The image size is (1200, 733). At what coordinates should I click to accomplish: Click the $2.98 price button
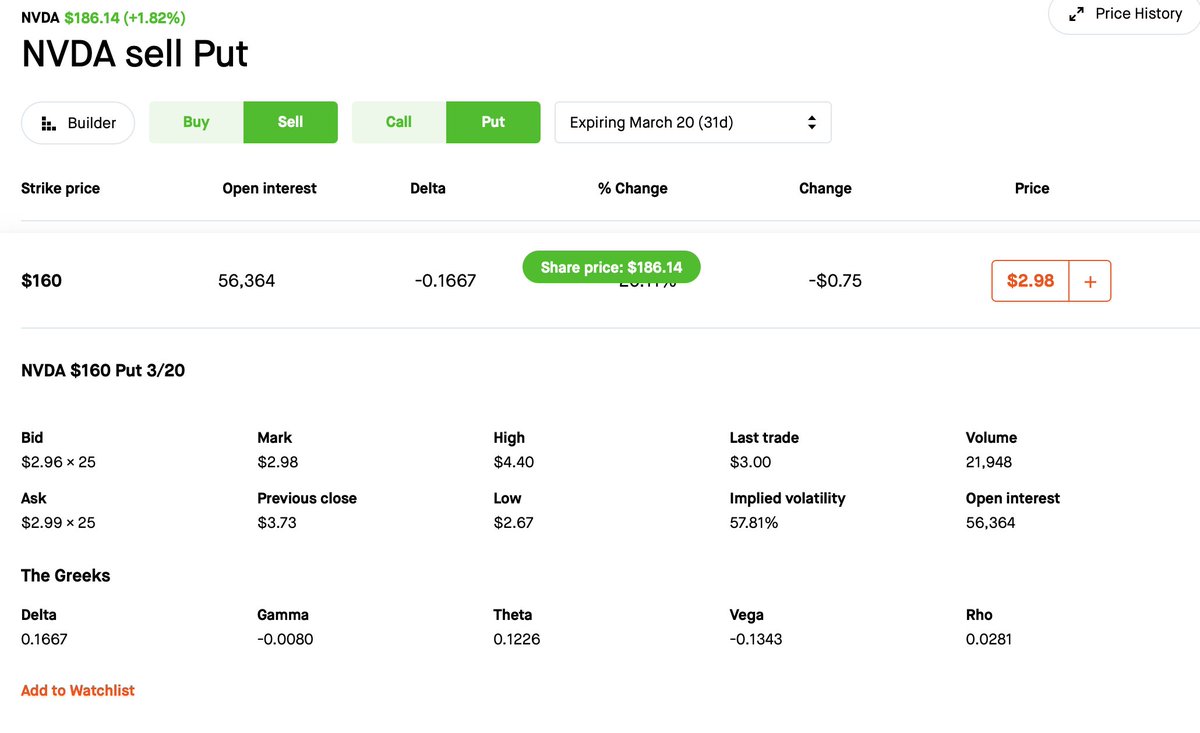[1030, 281]
